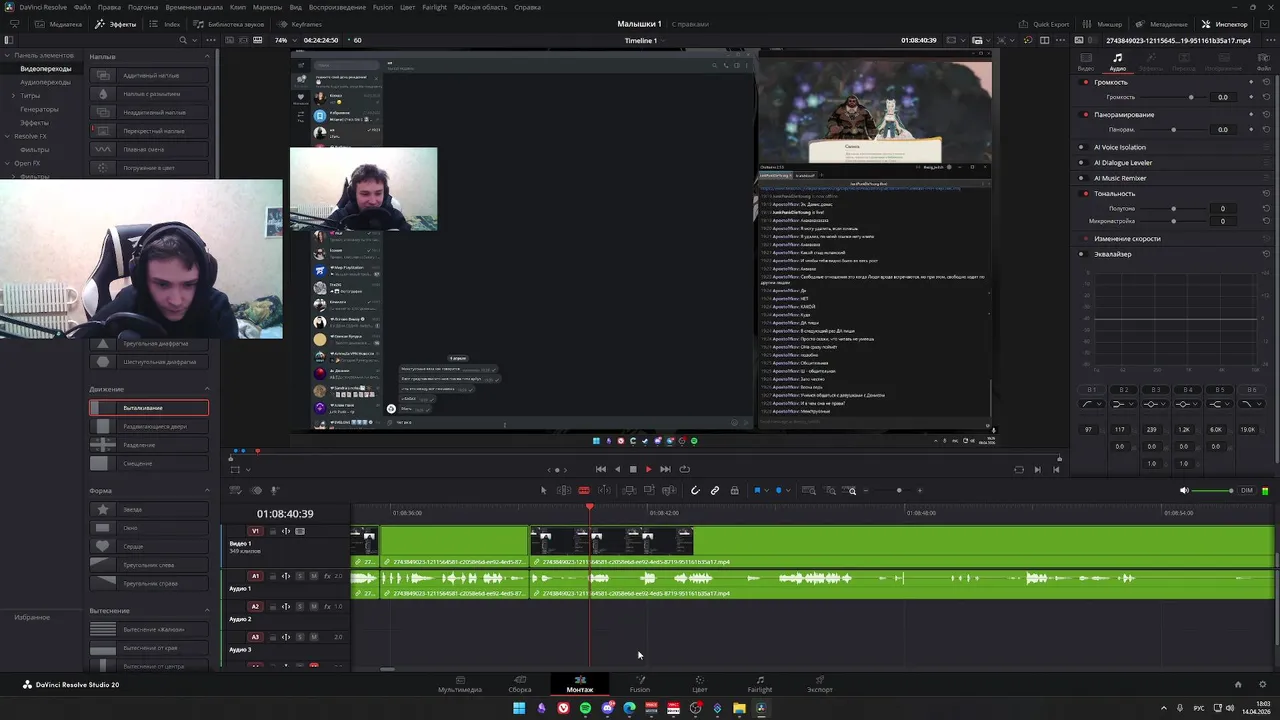Adjust the Полутона pitch slider

[1175, 208]
